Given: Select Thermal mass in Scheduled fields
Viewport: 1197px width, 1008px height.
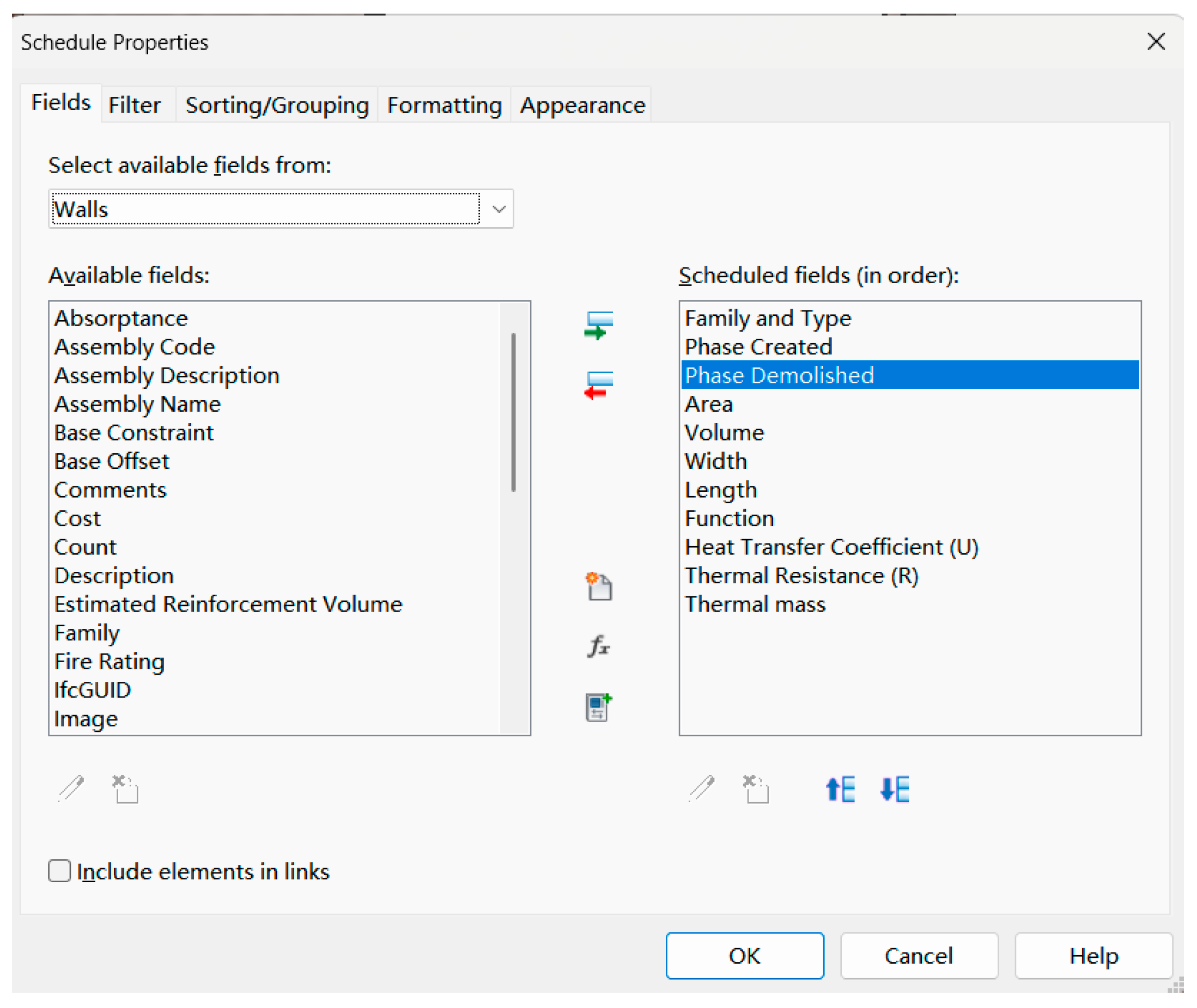Looking at the screenshot, I should (755, 604).
